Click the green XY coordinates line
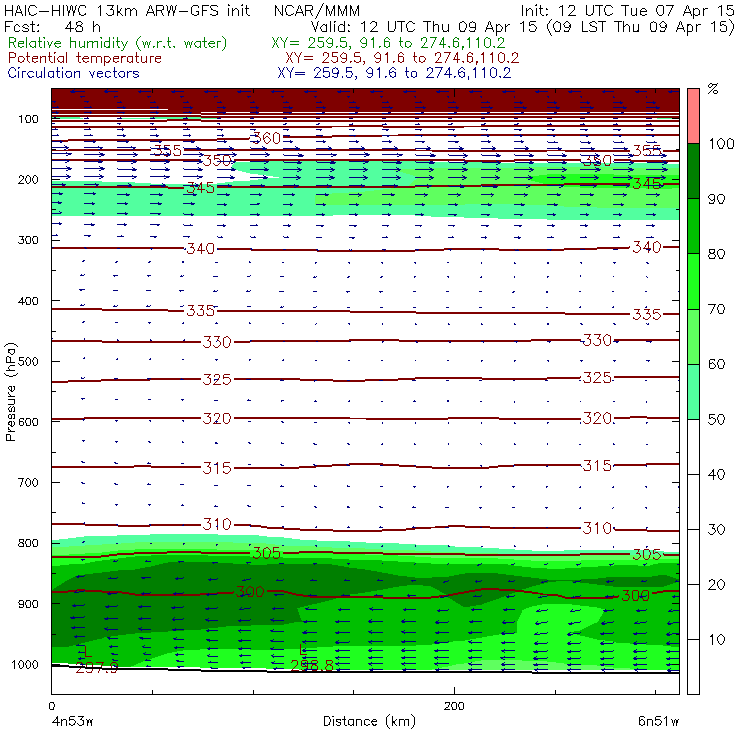The image size is (740, 740). click(x=388, y=43)
